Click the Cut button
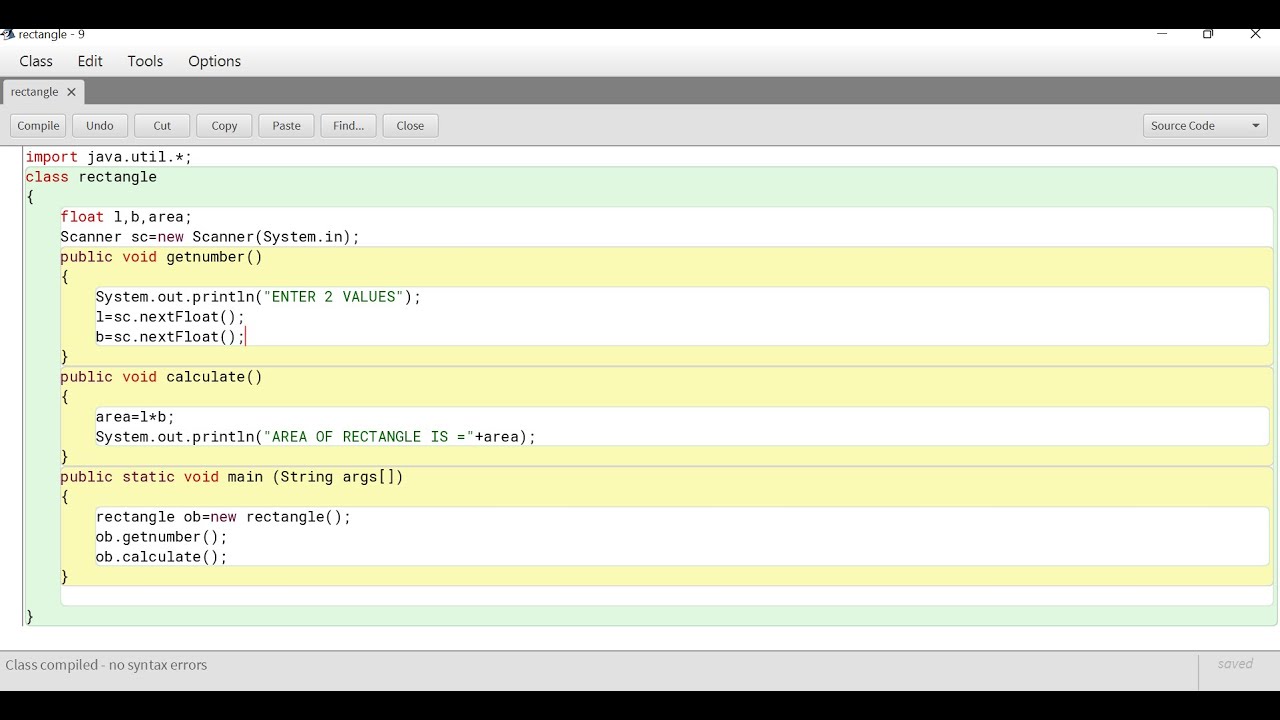 click(x=162, y=126)
